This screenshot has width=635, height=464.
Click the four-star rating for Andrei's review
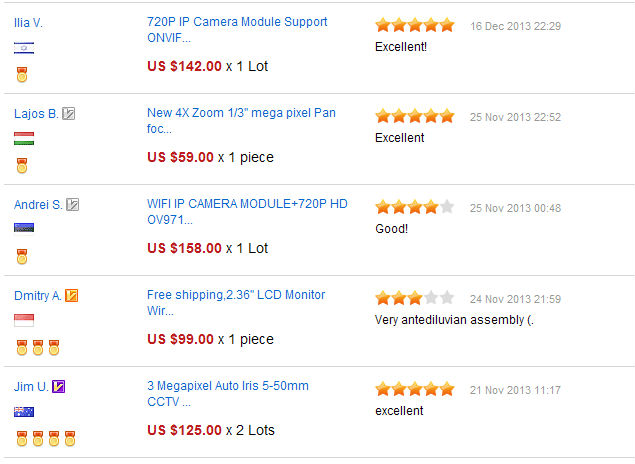[415, 207]
